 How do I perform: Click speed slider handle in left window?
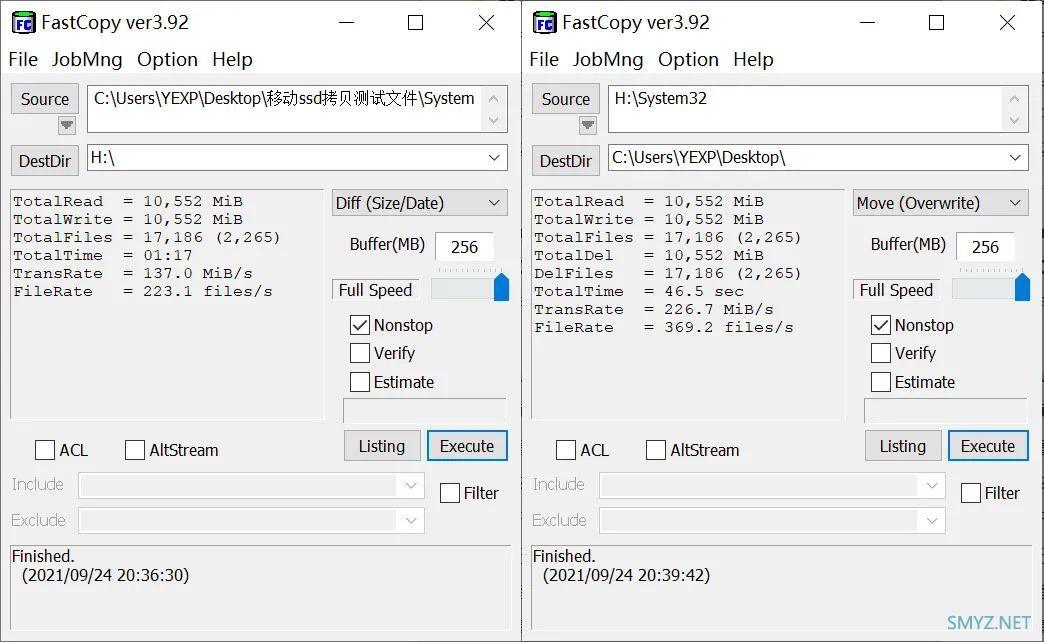[501, 287]
